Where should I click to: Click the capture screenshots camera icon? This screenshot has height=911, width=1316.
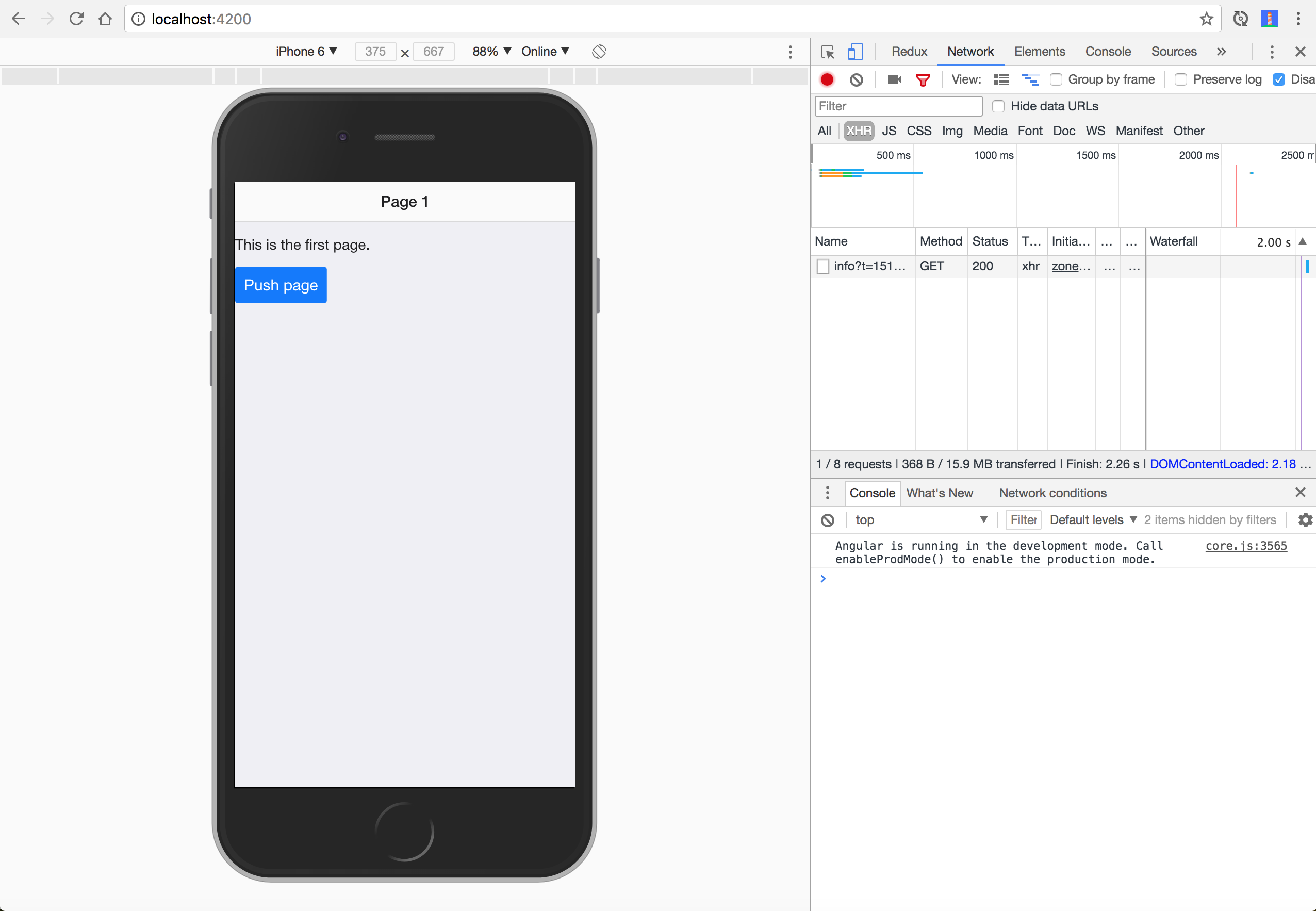point(894,79)
